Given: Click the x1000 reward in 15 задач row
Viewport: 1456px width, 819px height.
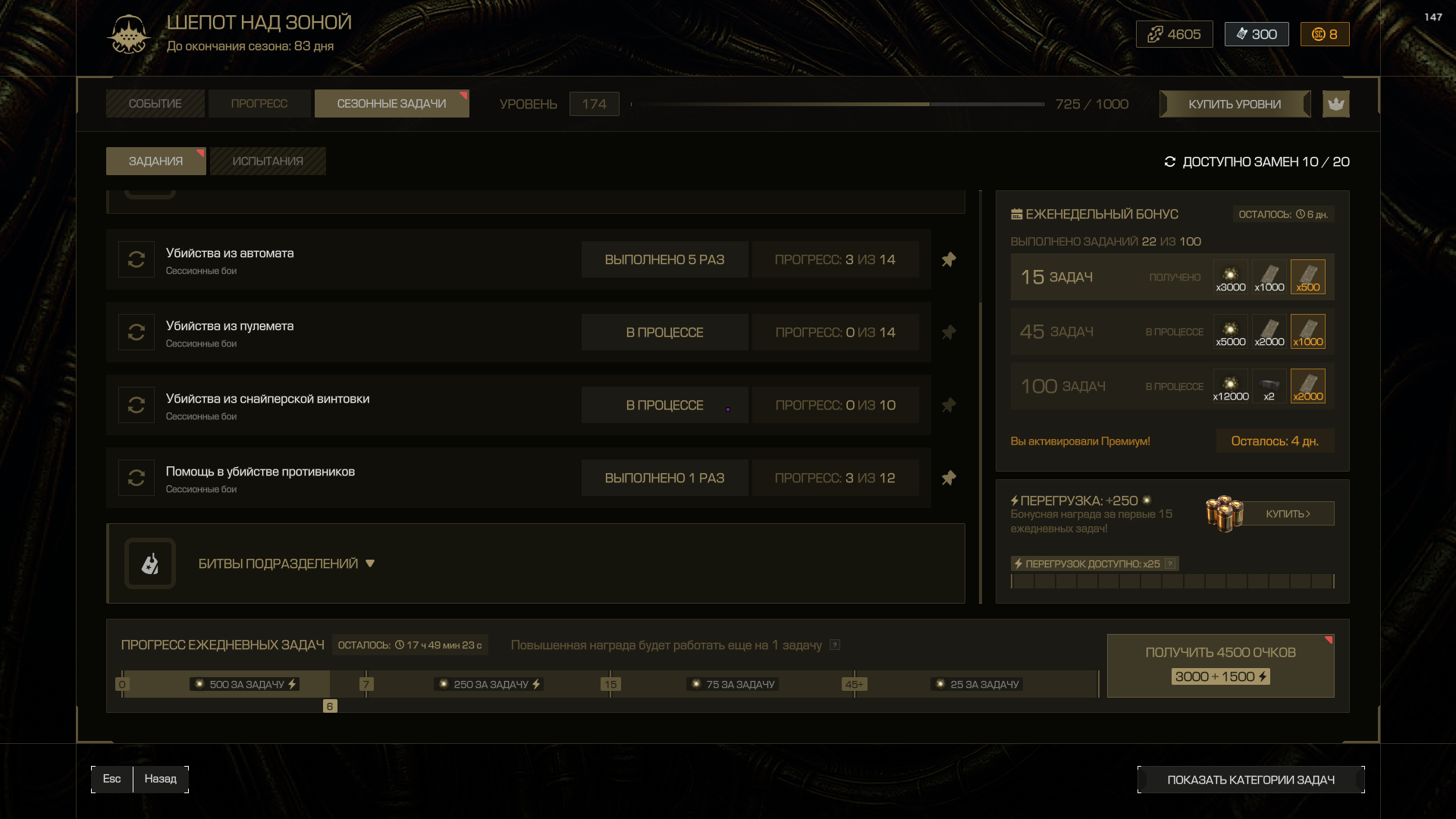Looking at the screenshot, I should [1269, 277].
